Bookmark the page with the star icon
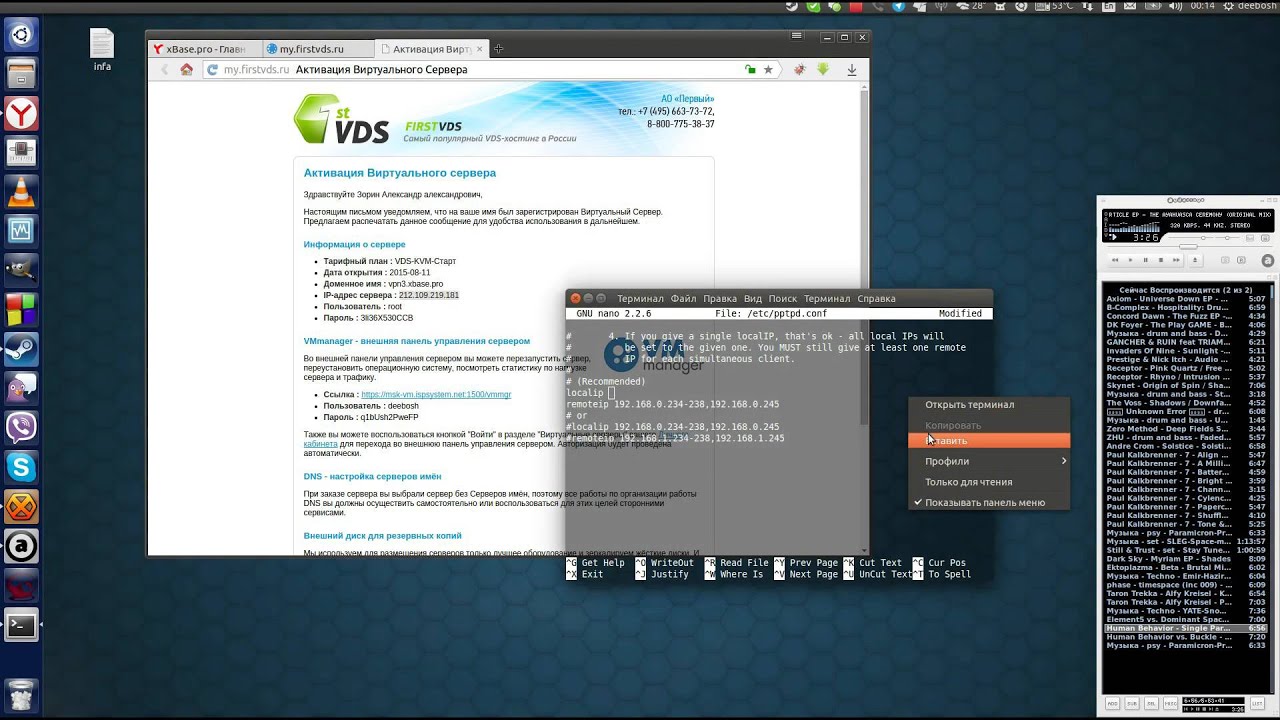Viewport: 1280px width, 720px height. pos(768,70)
